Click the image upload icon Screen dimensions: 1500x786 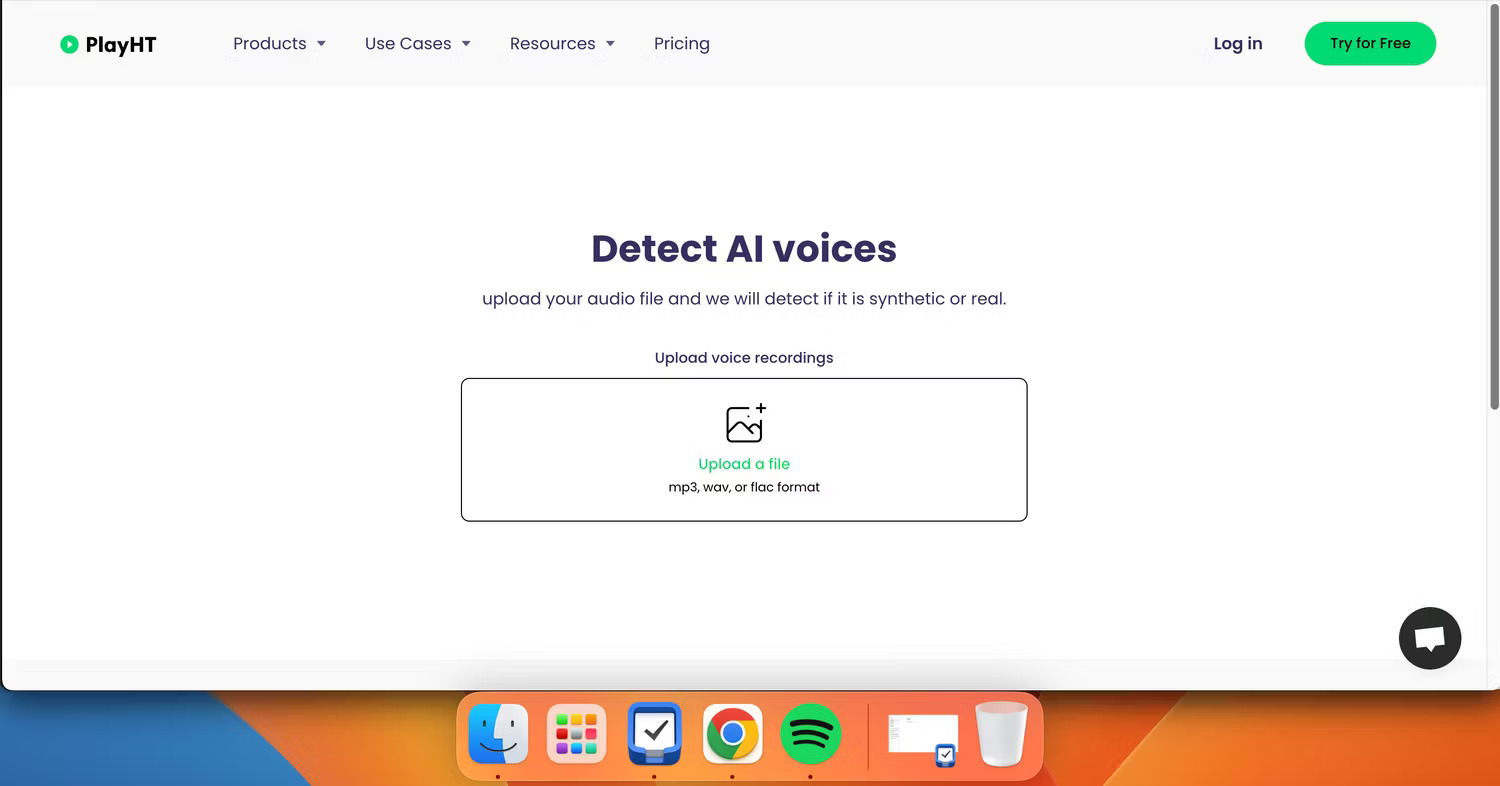(x=746, y=423)
